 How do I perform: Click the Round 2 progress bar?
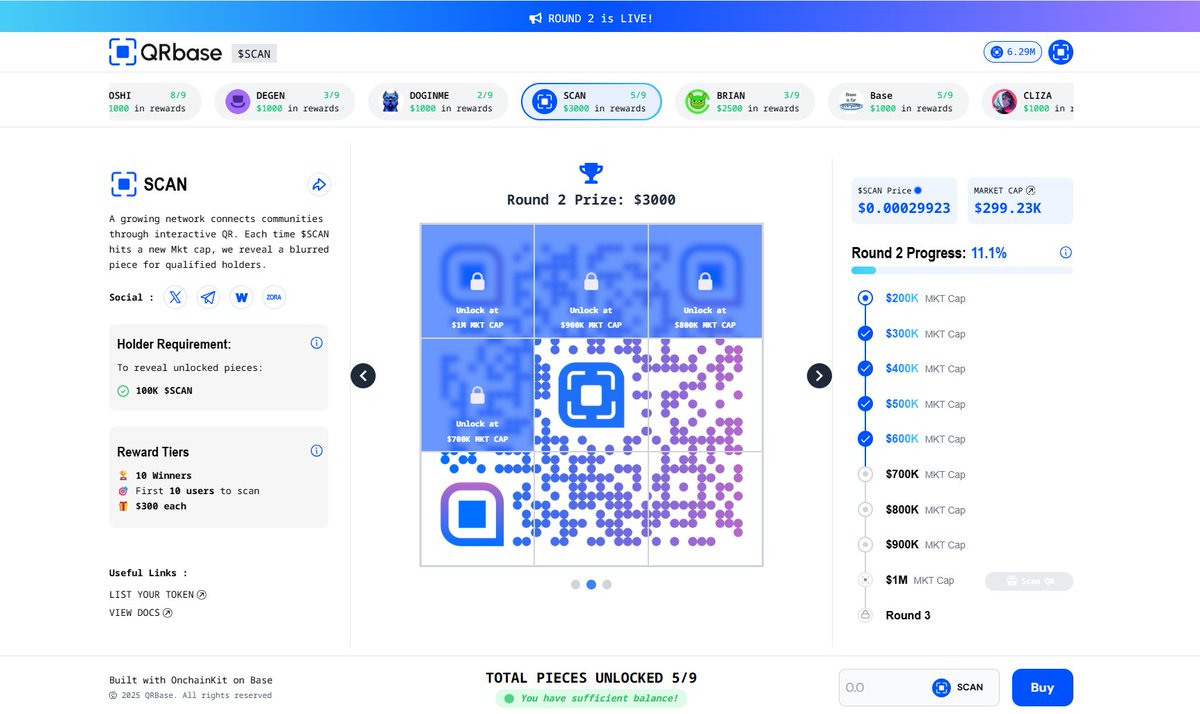(x=962, y=270)
